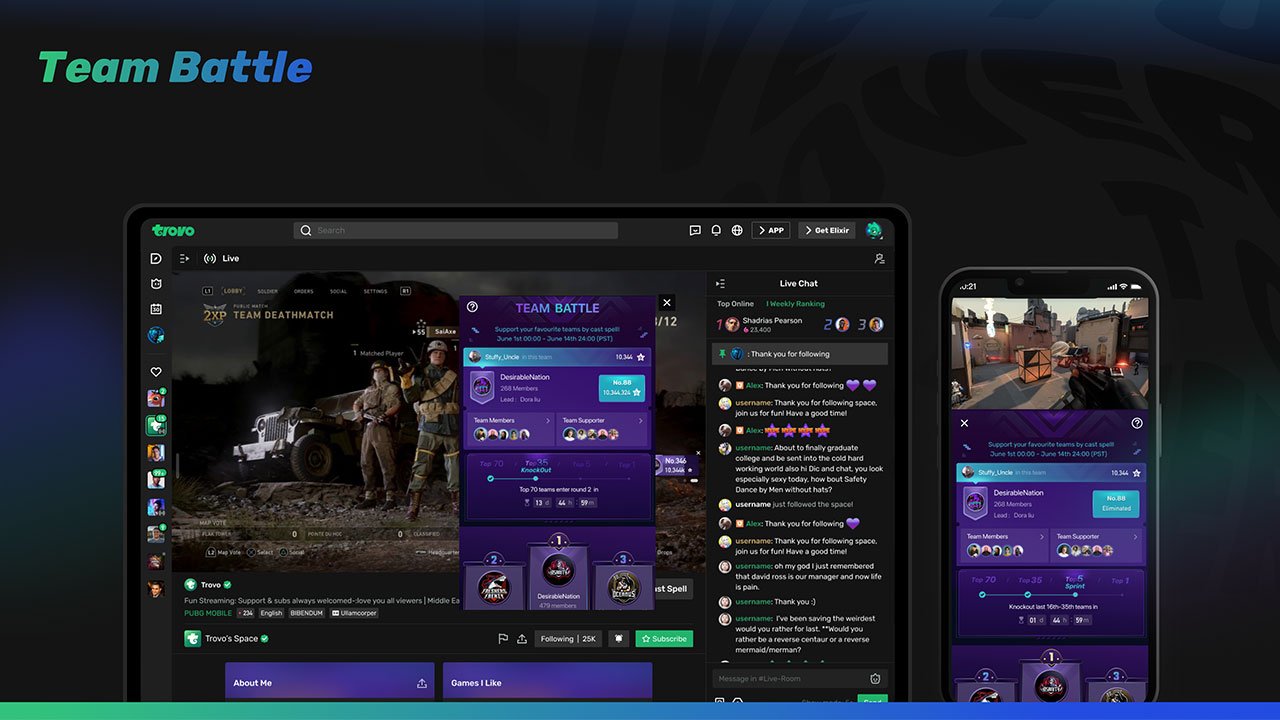Click the share upload icon next to the flag

pos(522,638)
